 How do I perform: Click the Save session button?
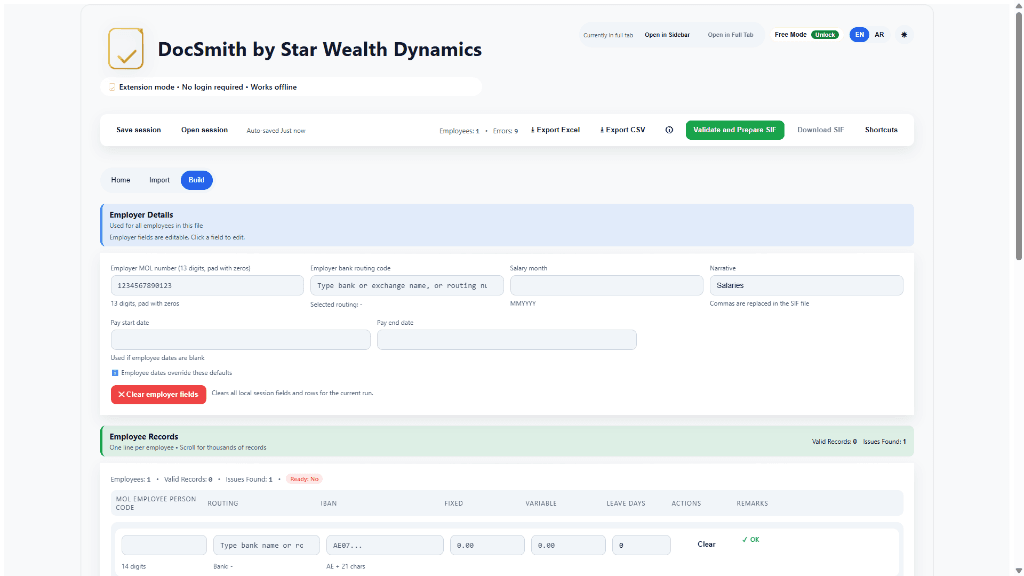point(138,130)
